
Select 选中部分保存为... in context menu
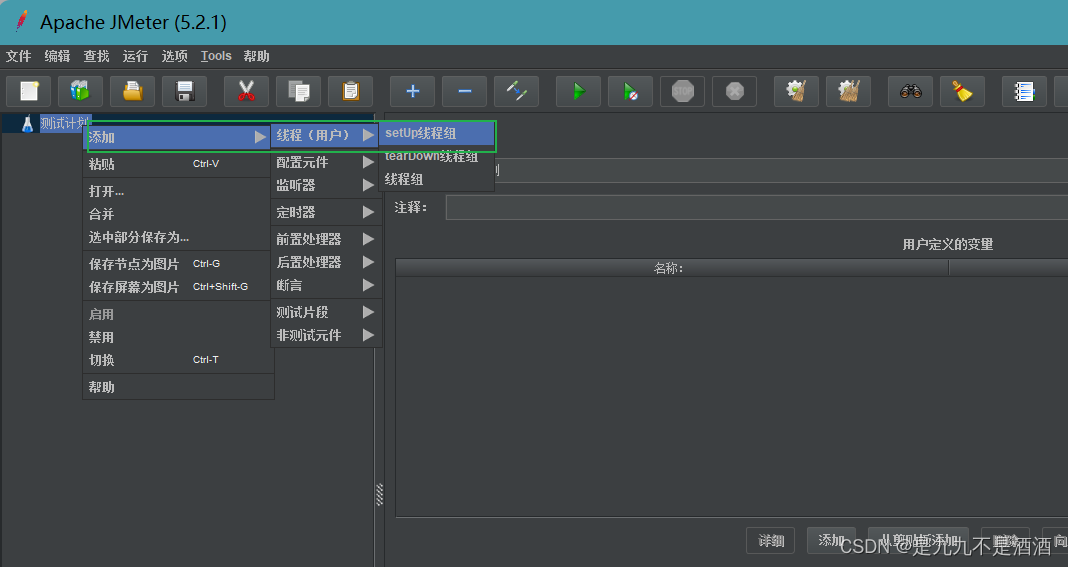178,237
